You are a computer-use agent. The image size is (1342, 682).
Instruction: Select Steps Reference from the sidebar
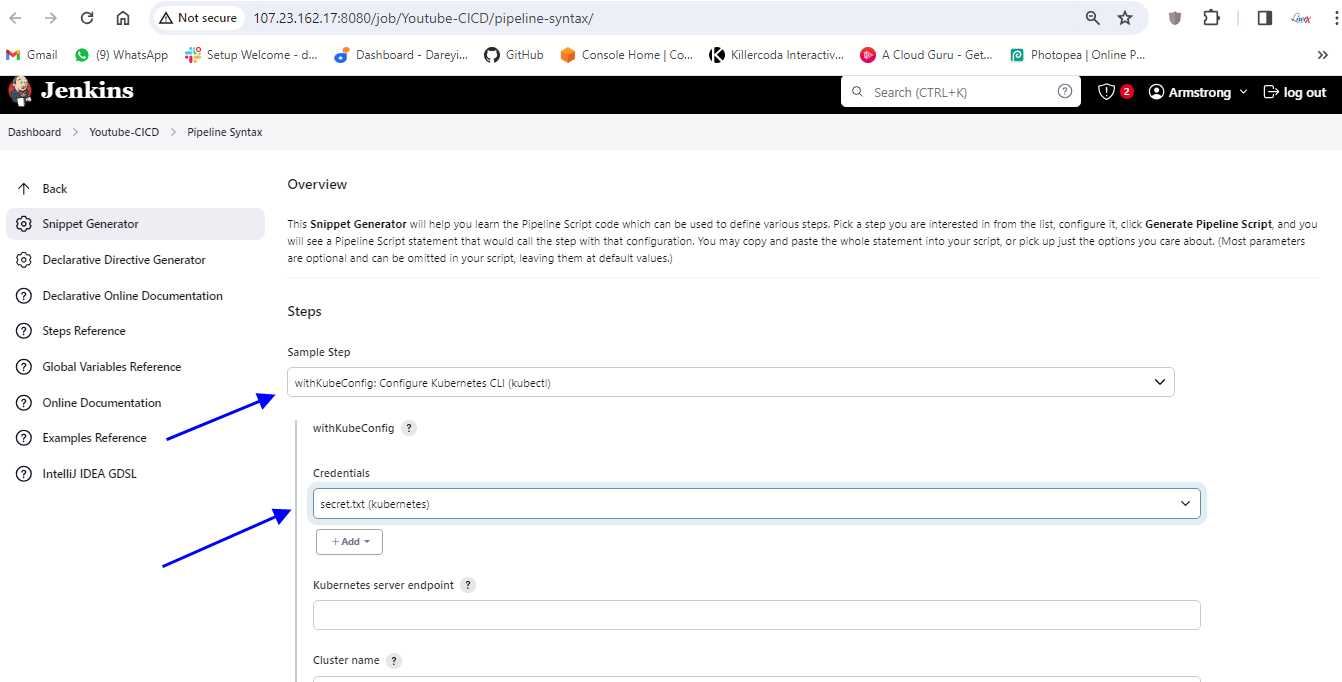(84, 331)
